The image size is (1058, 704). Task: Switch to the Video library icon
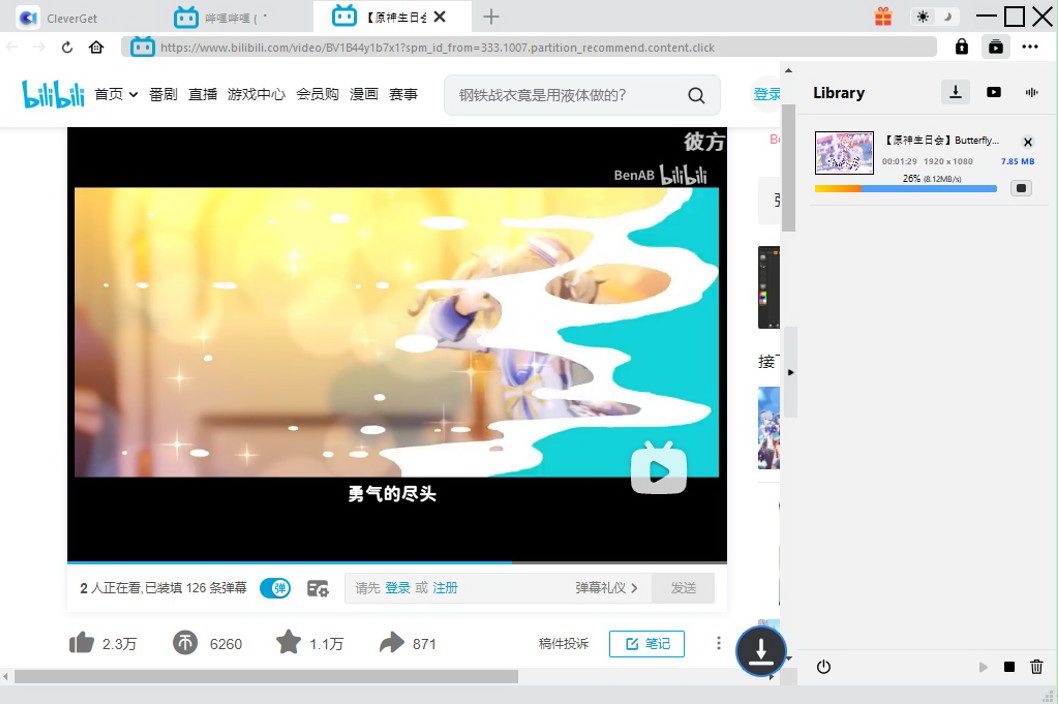[x=993, y=92]
